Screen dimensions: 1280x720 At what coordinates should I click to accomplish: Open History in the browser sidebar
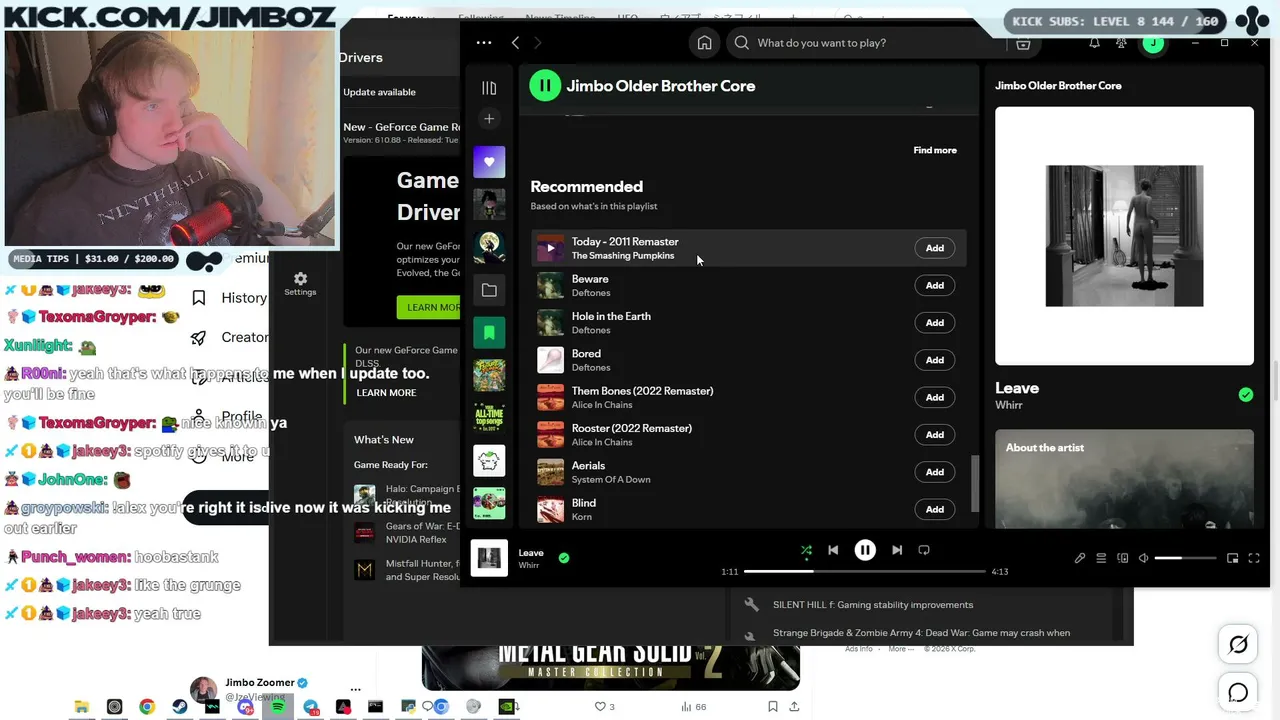coord(231,298)
